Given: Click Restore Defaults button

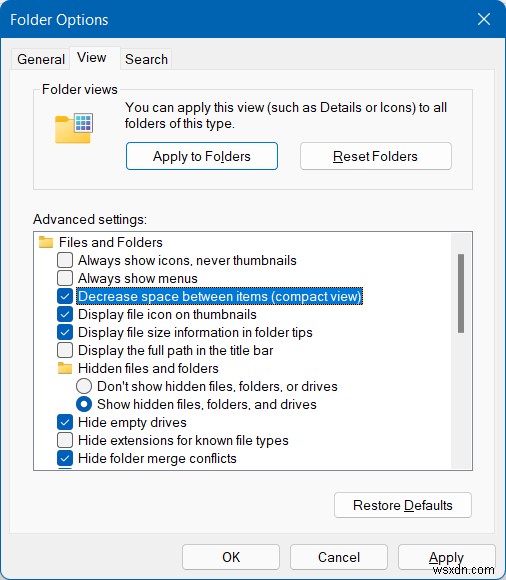Looking at the screenshot, I should pos(403,505).
